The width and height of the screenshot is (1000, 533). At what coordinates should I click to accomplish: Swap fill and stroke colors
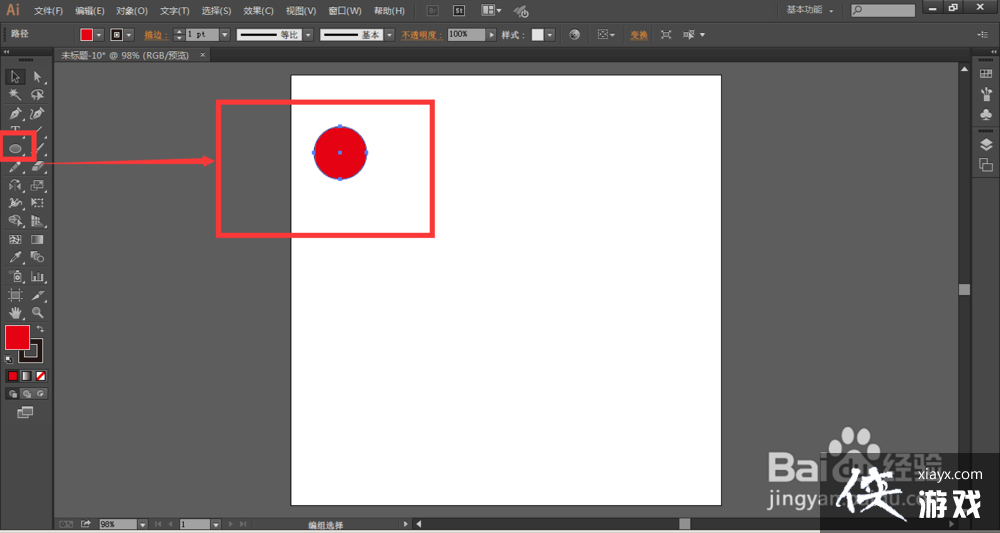tap(40, 329)
